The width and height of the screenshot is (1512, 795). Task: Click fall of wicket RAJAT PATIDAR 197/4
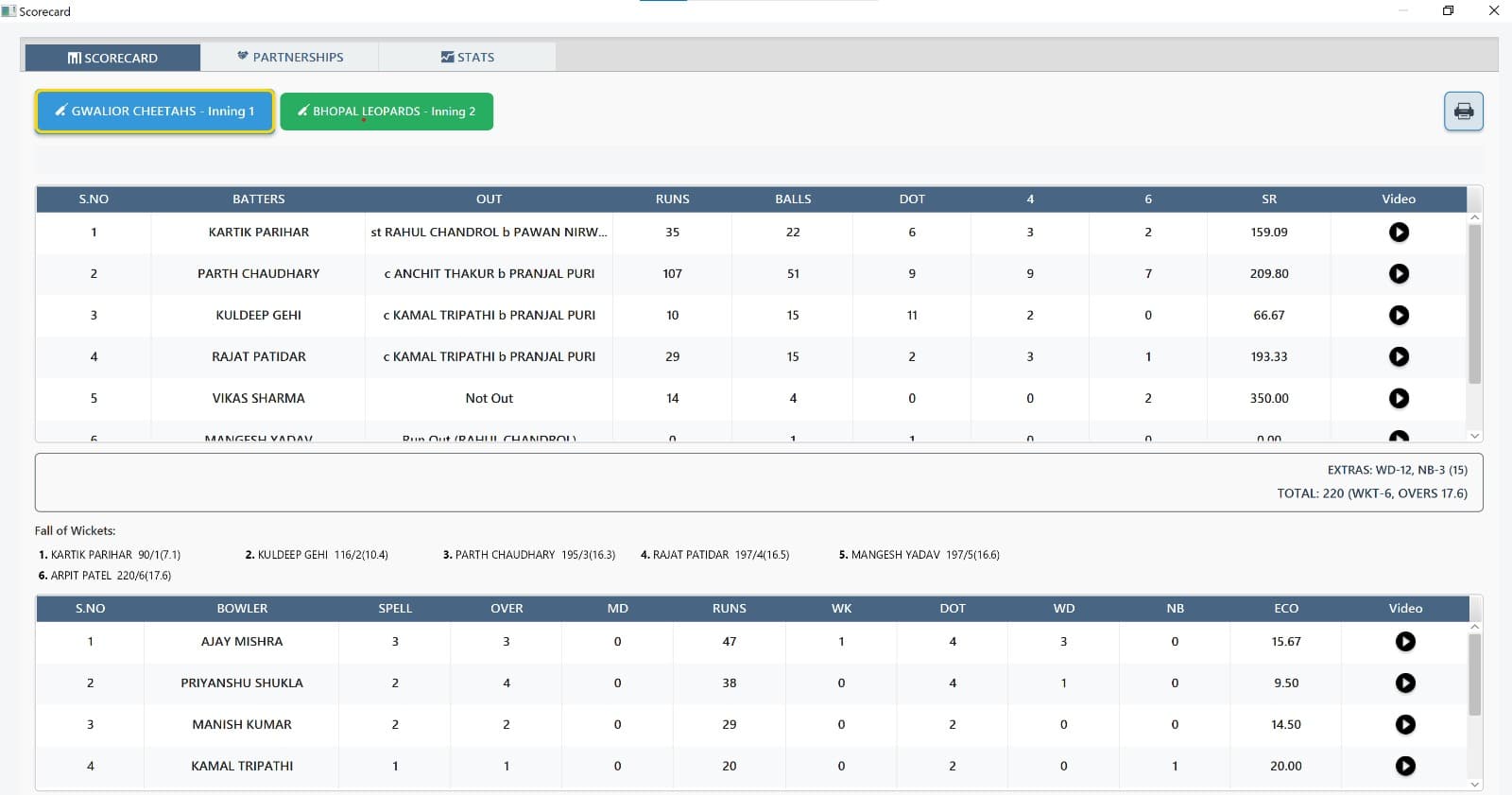click(x=715, y=555)
